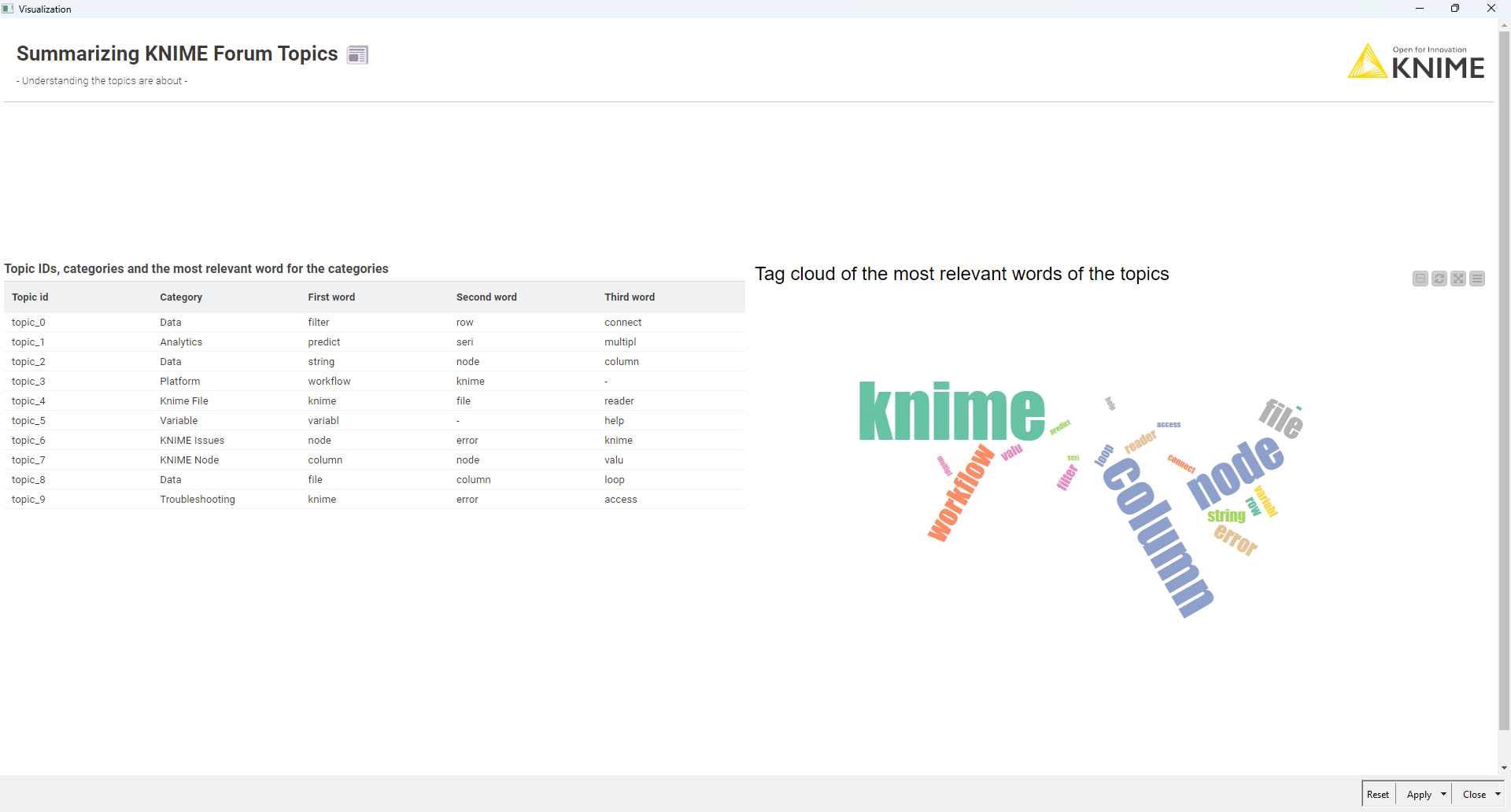Click the word 'workflow' in tag cloud
This screenshot has height=812, width=1511.
click(x=961, y=493)
